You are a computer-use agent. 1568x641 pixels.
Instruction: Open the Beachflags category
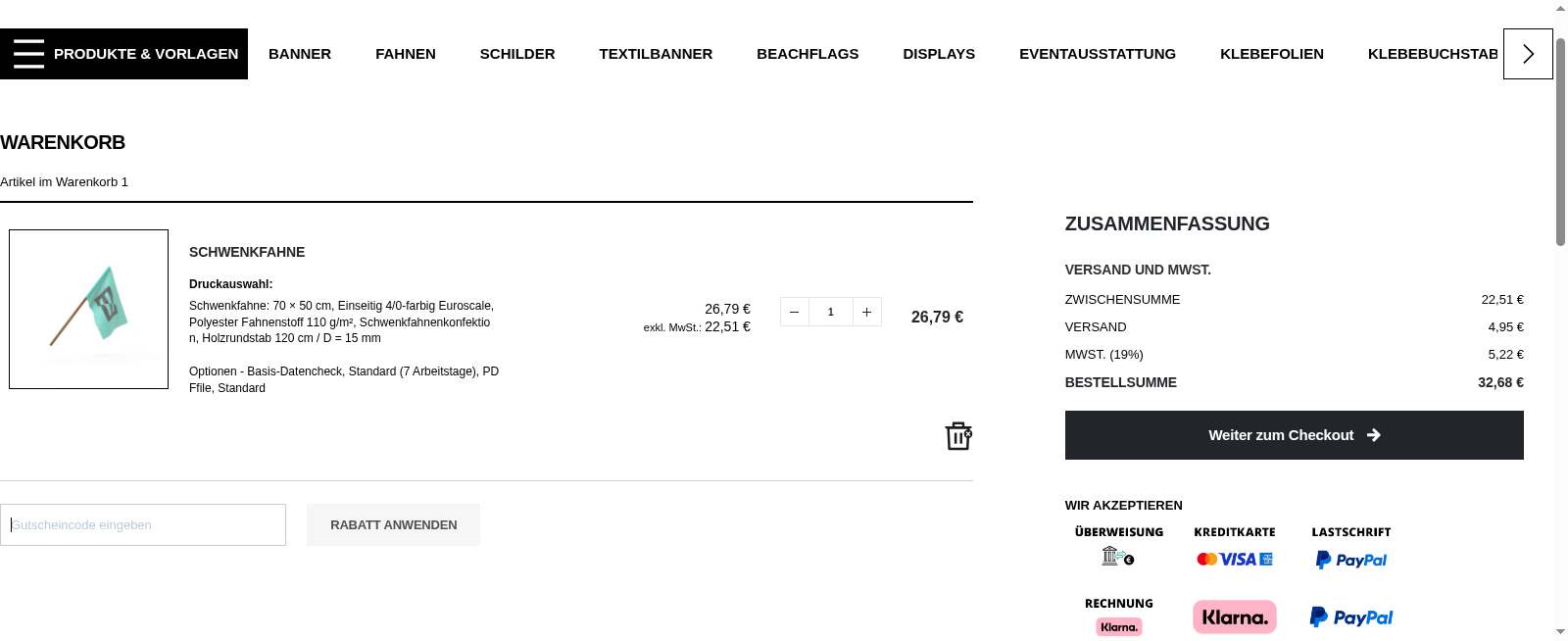tap(808, 54)
